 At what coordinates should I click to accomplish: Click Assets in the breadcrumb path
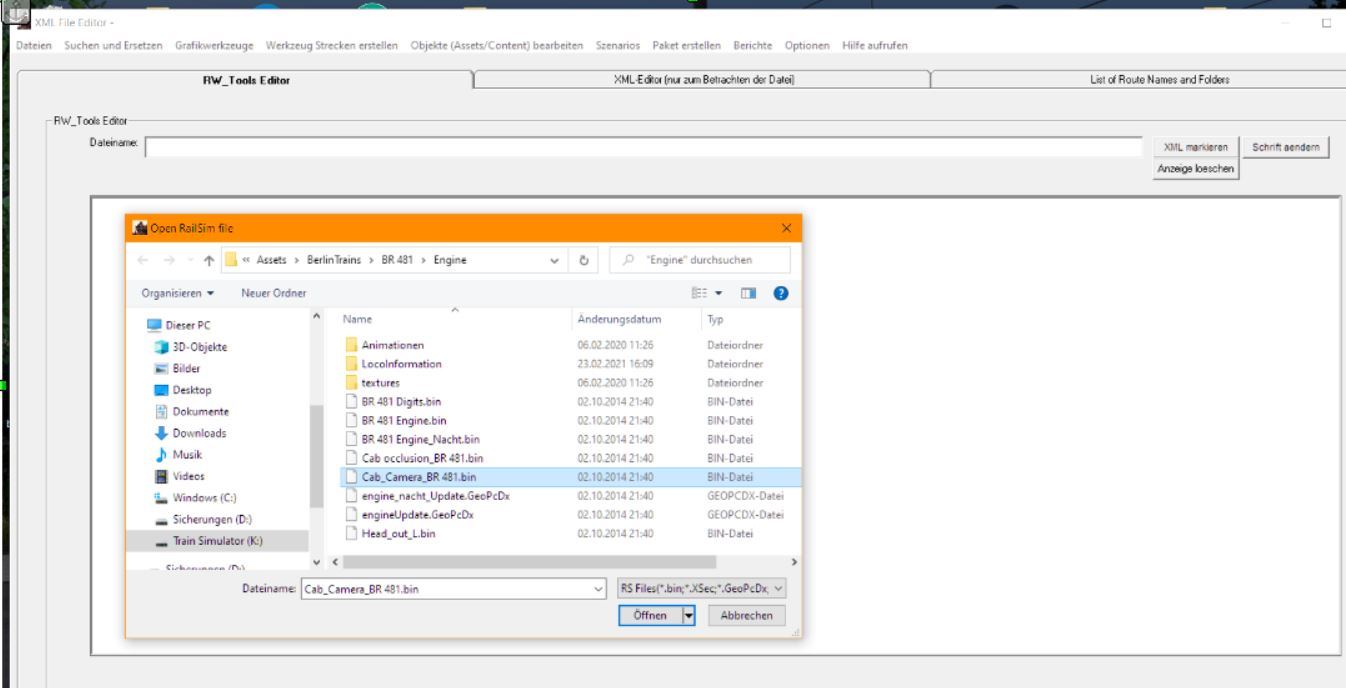(x=270, y=260)
